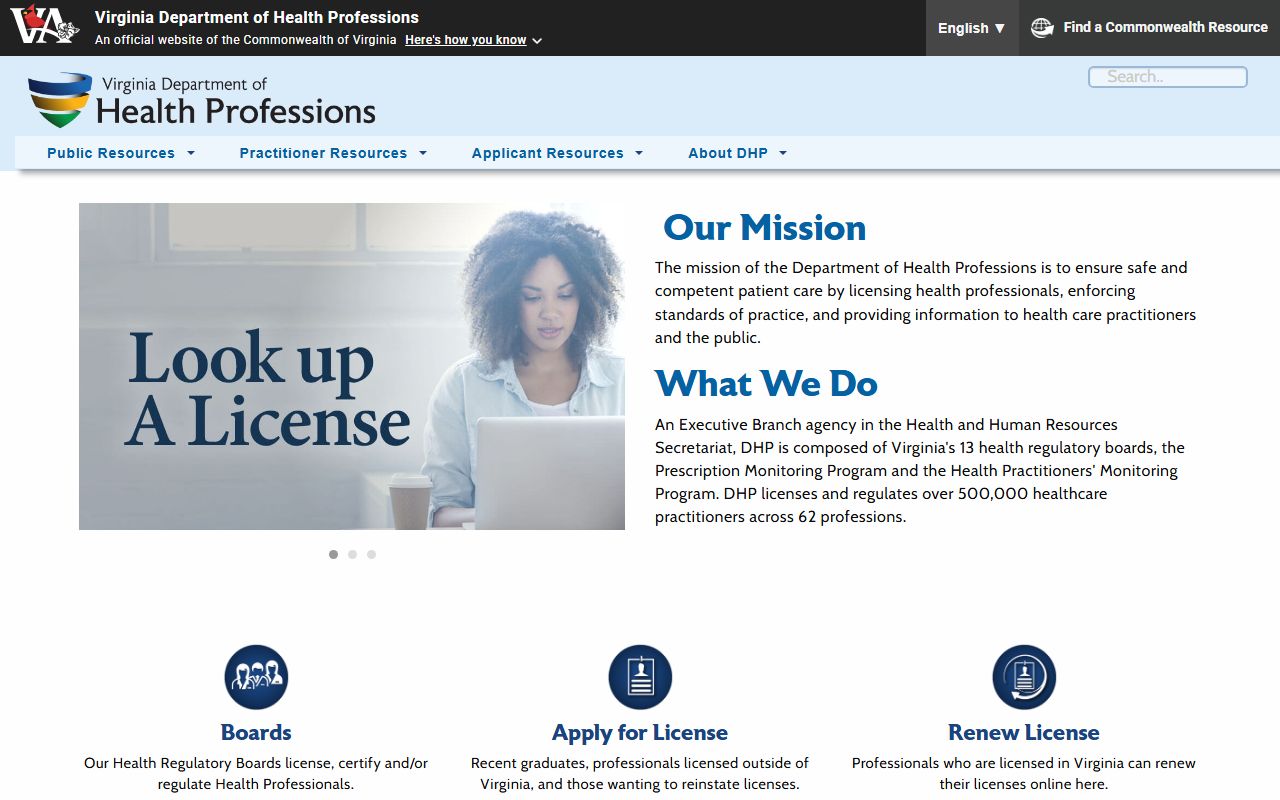This screenshot has height=800, width=1280.
Task: Open the English language dropdown
Action: click(x=971, y=28)
